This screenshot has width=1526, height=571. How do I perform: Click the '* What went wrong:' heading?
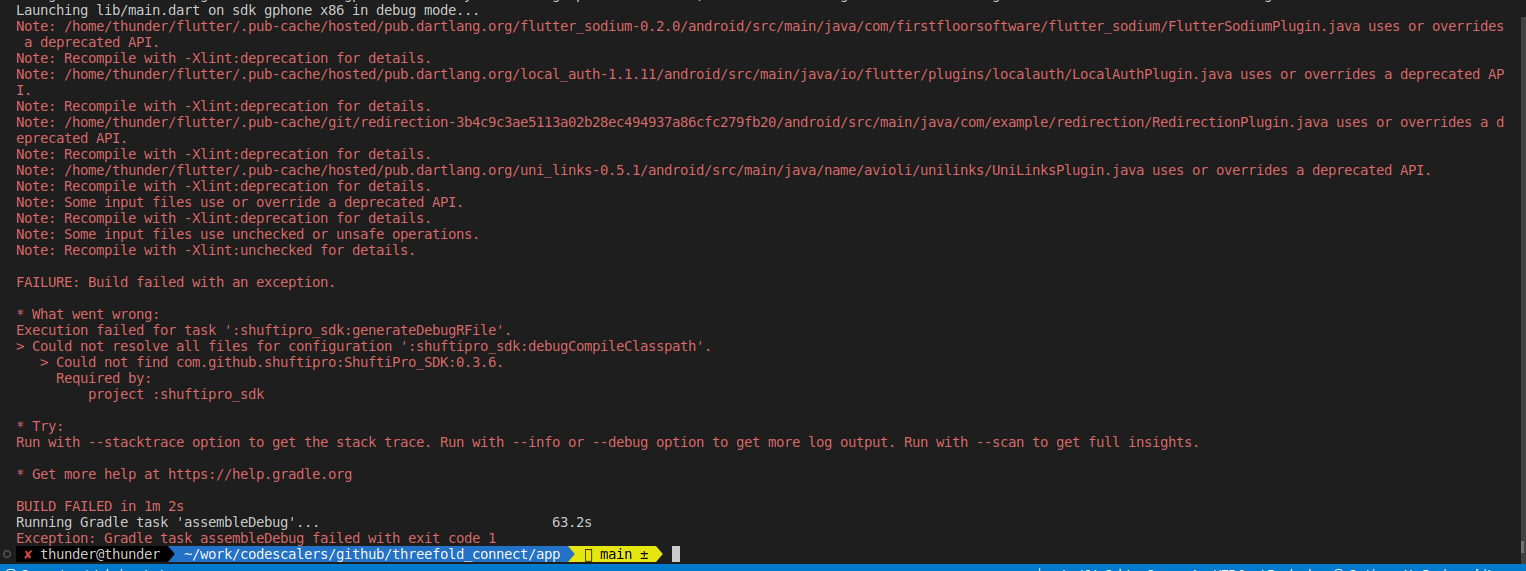[88, 314]
